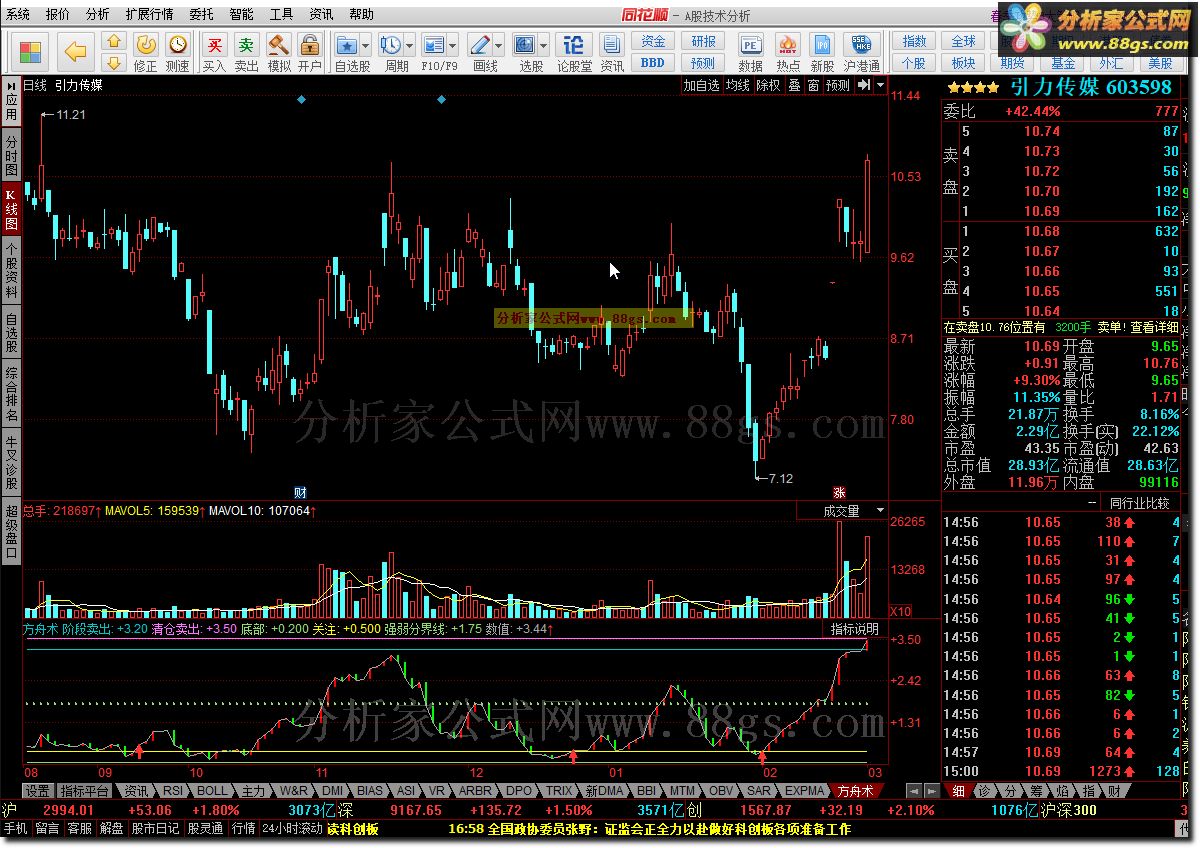Click the 指数 index button
The image size is (1200, 848).
(x=915, y=41)
